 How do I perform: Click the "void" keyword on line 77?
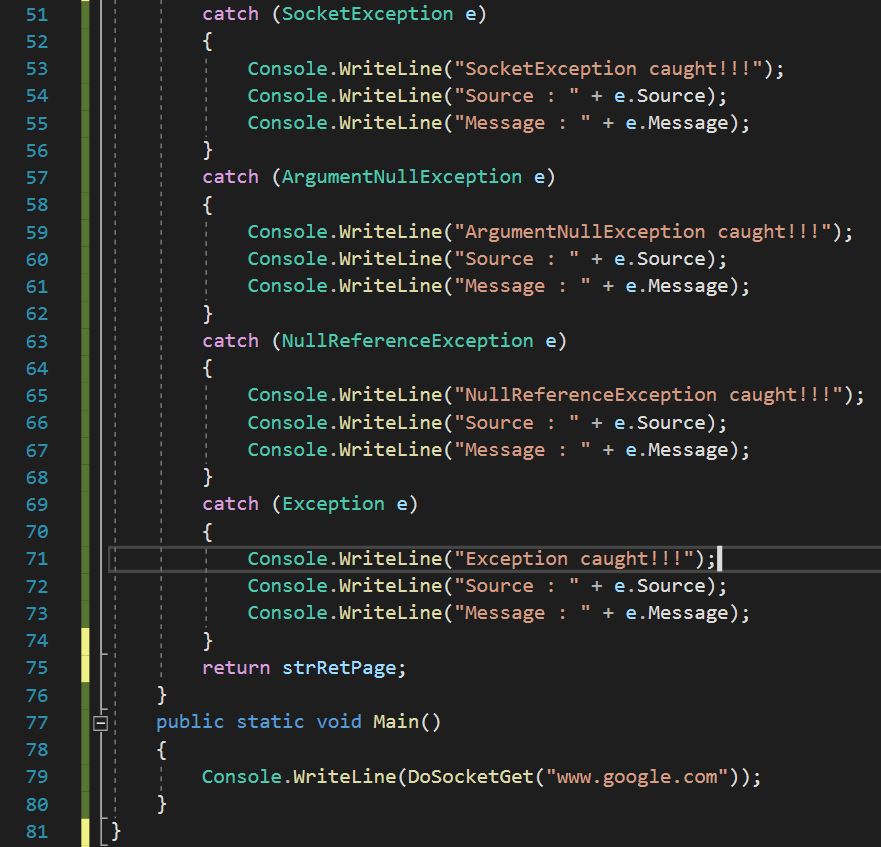point(338,722)
